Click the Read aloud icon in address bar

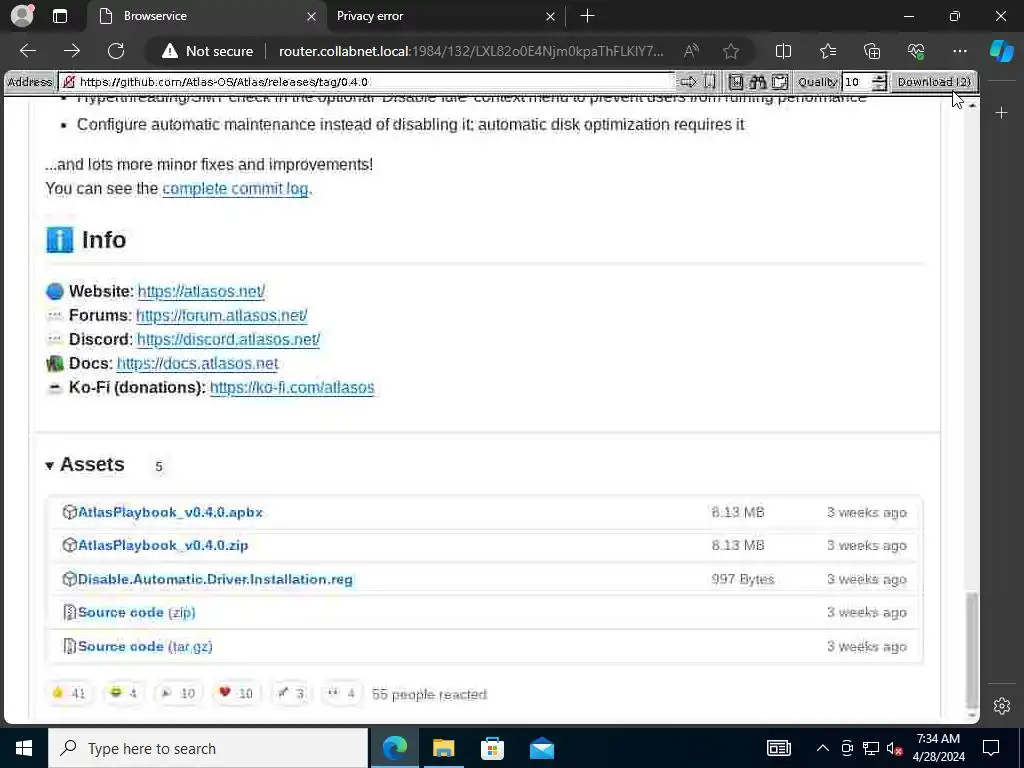click(691, 51)
